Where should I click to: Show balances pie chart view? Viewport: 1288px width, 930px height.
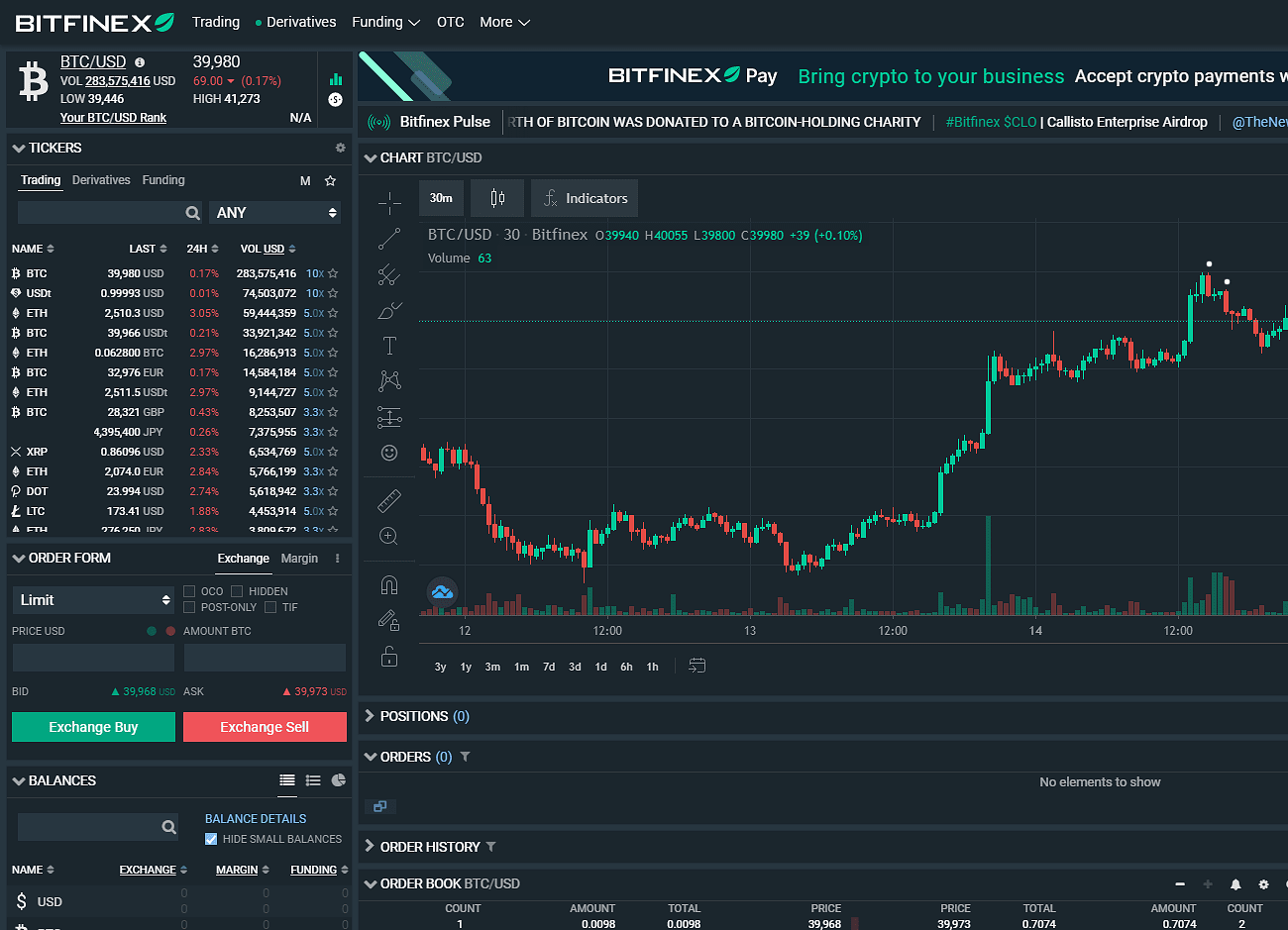coord(339,780)
